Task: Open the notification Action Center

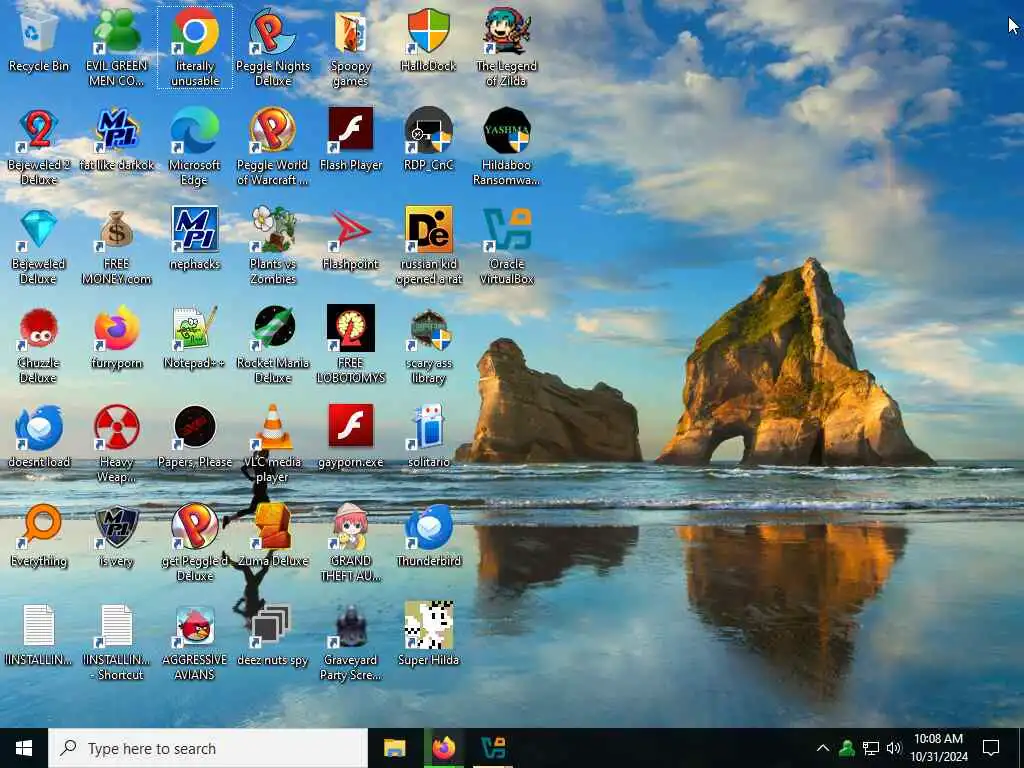Action: [x=991, y=748]
